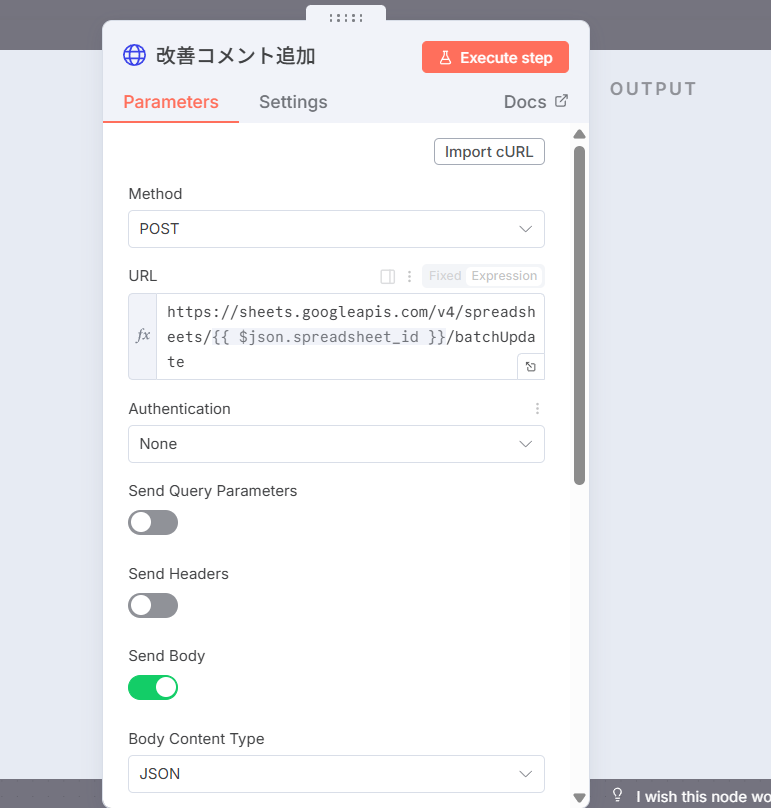Disable the Send Body toggle
This screenshot has width=771, height=808.
pos(153,687)
